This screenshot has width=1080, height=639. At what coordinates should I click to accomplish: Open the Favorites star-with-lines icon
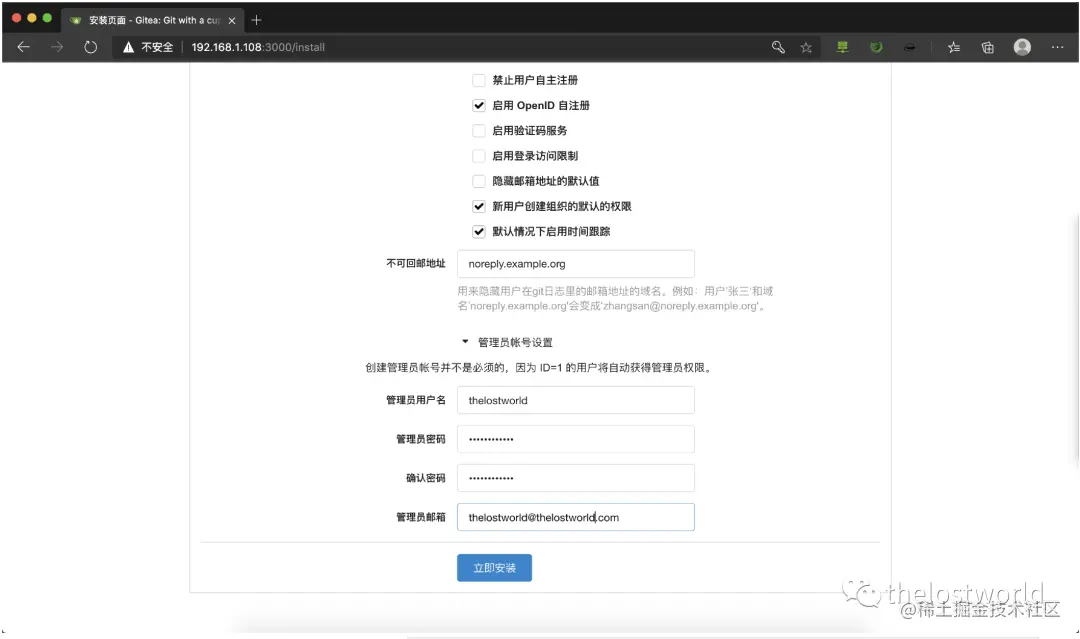coord(953,46)
